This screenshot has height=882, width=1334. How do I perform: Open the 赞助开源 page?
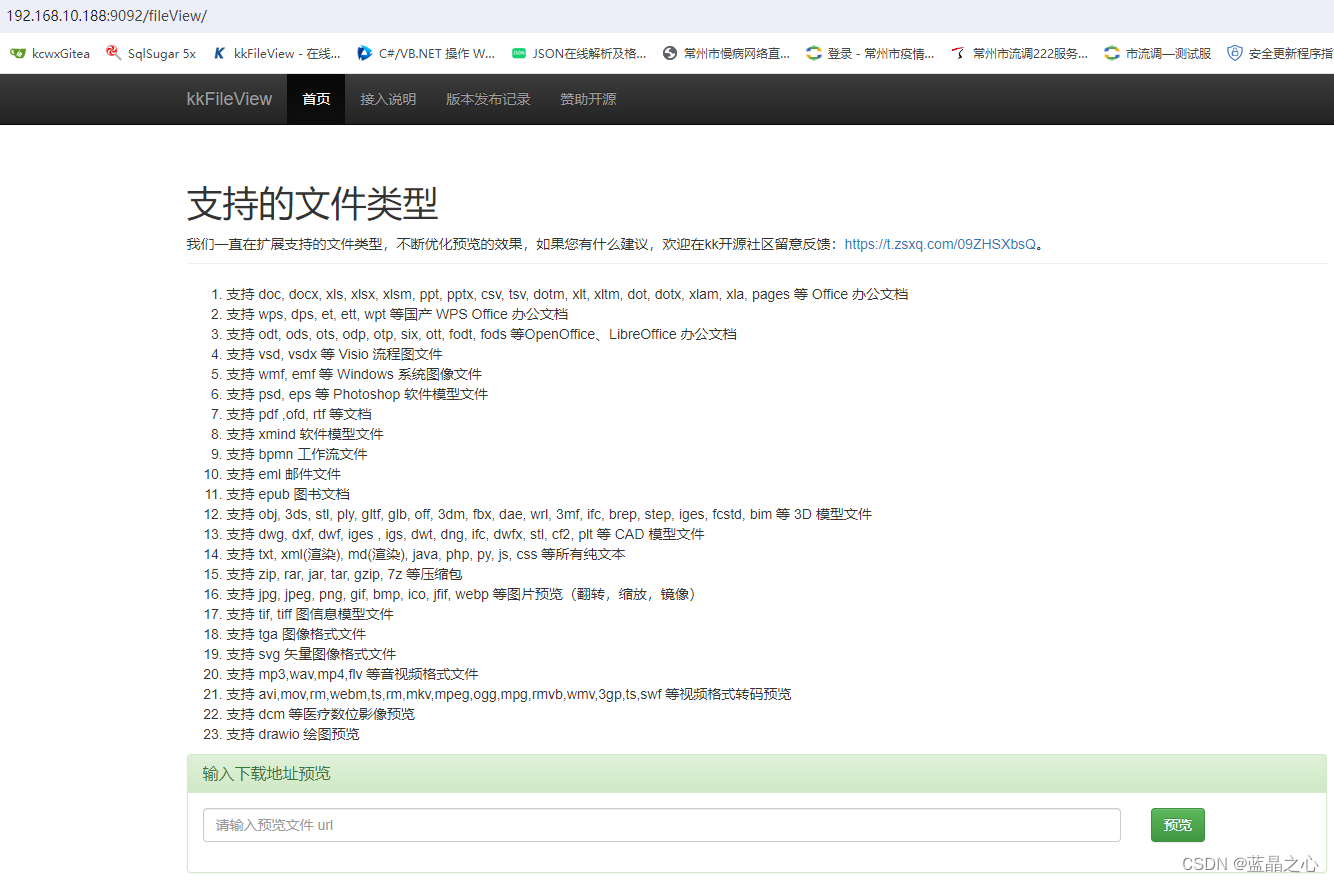coord(587,99)
